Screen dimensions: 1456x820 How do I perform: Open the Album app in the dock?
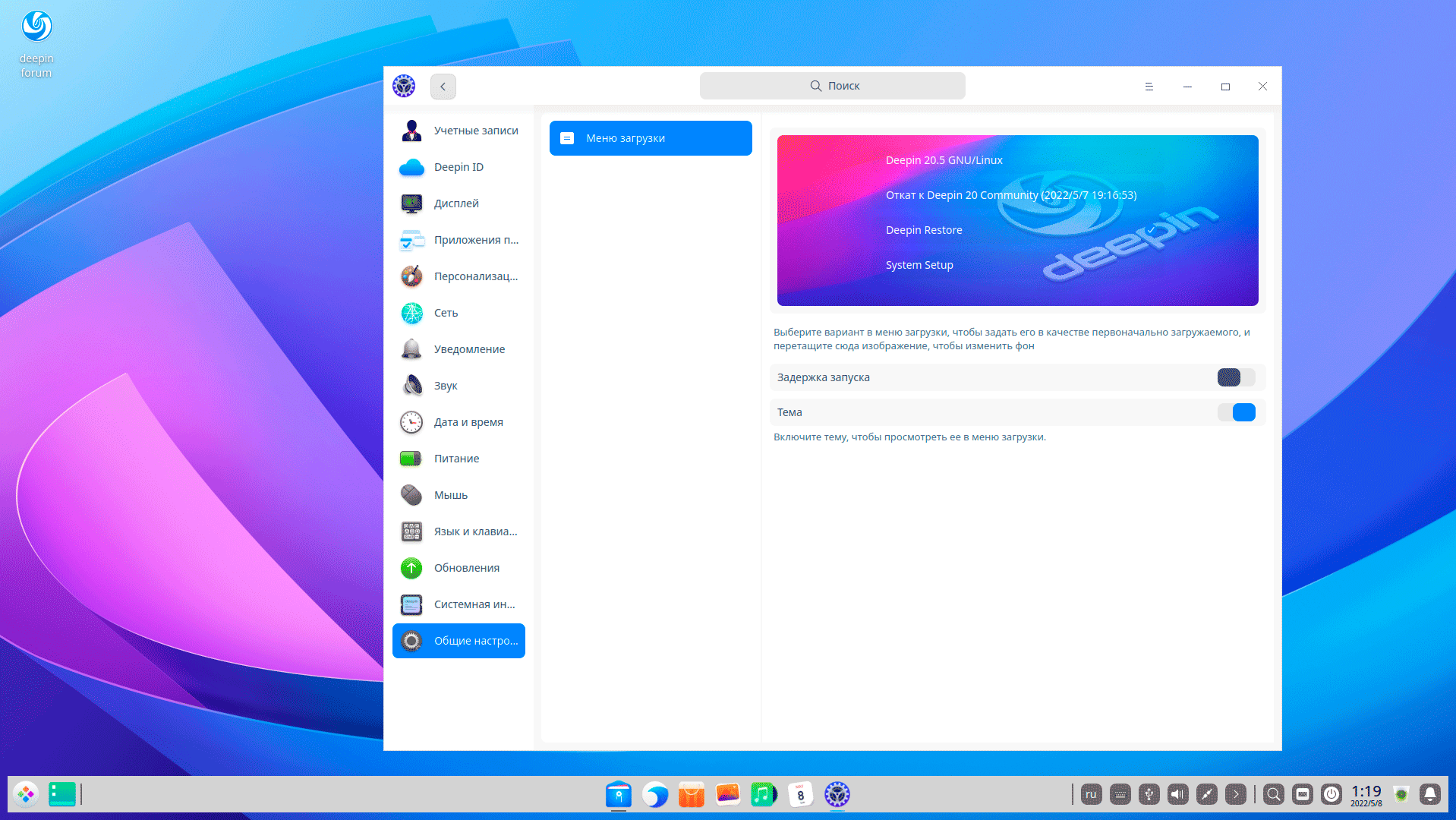pyautogui.click(x=728, y=794)
